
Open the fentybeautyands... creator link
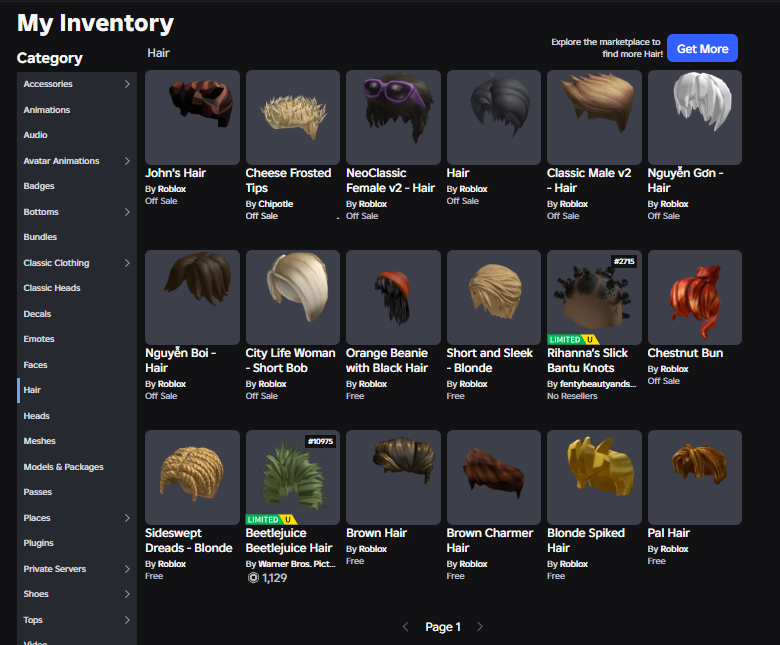pyautogui.click(x=597, y=384)
